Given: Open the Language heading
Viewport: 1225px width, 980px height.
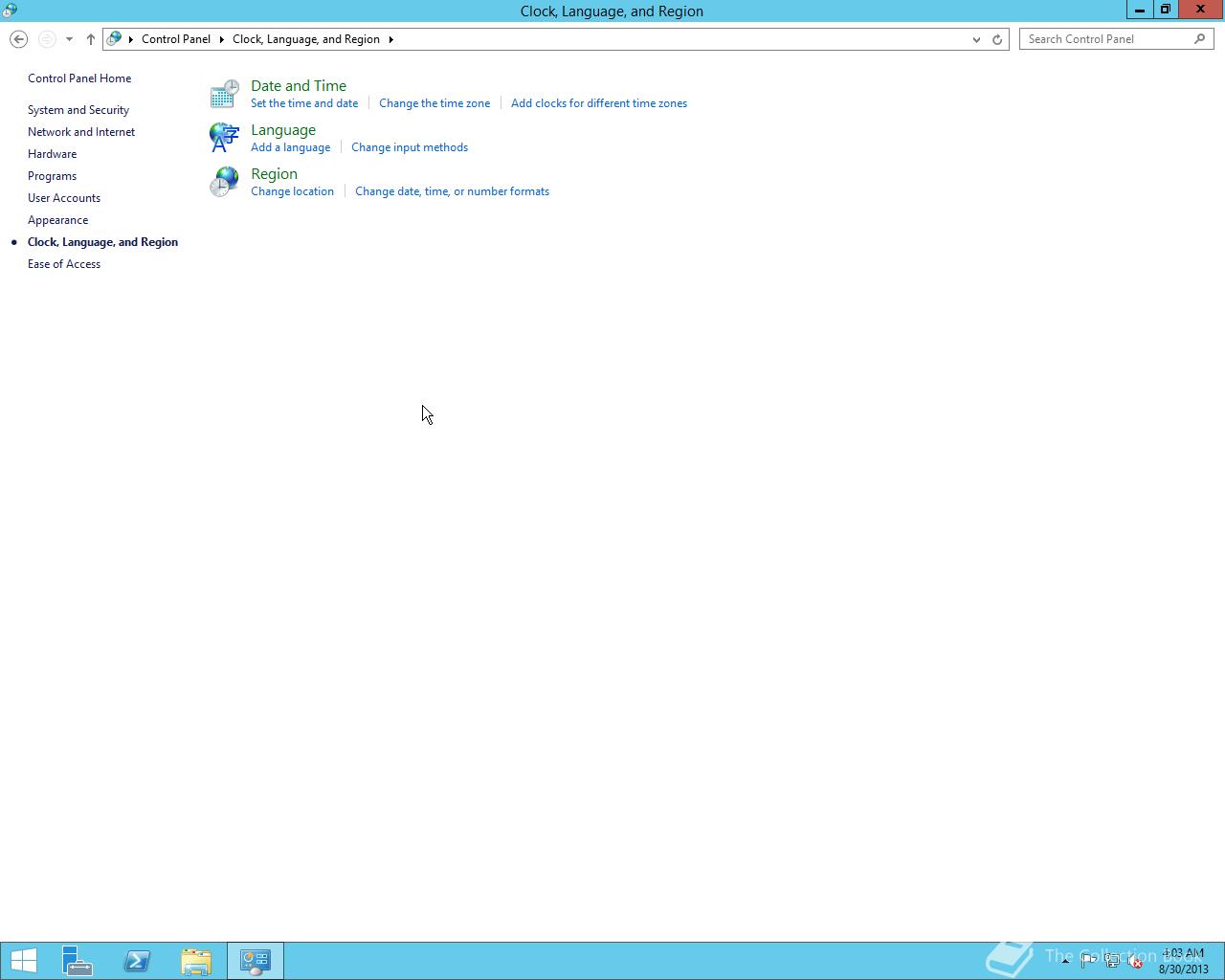Looking at the screenshot, I should click(x=283, y=130).
